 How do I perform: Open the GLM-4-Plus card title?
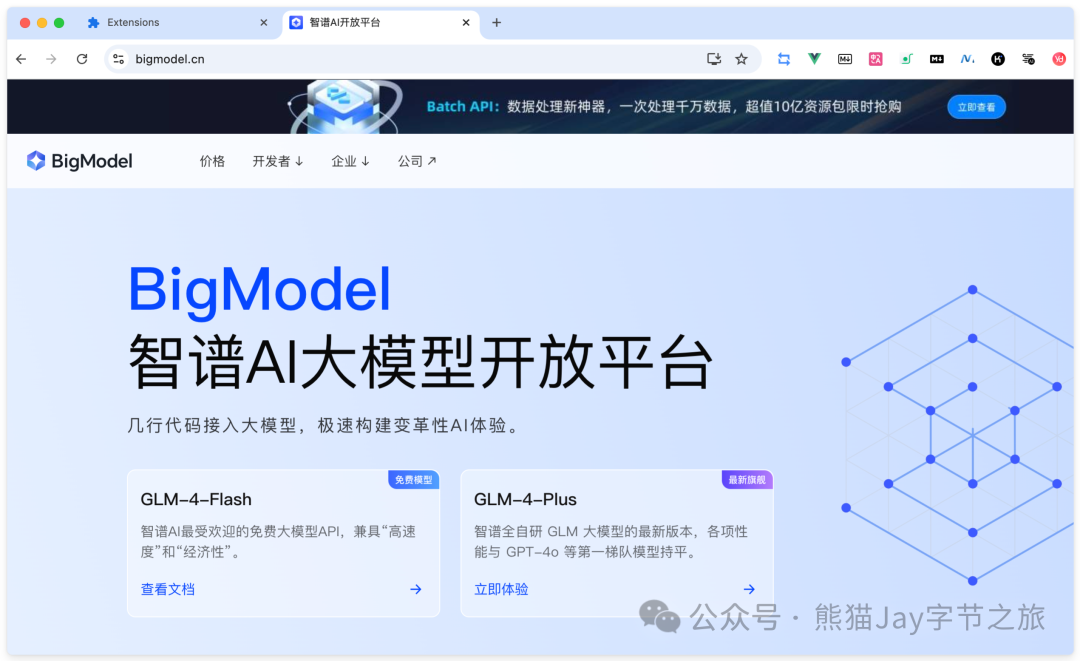(526, 499)
